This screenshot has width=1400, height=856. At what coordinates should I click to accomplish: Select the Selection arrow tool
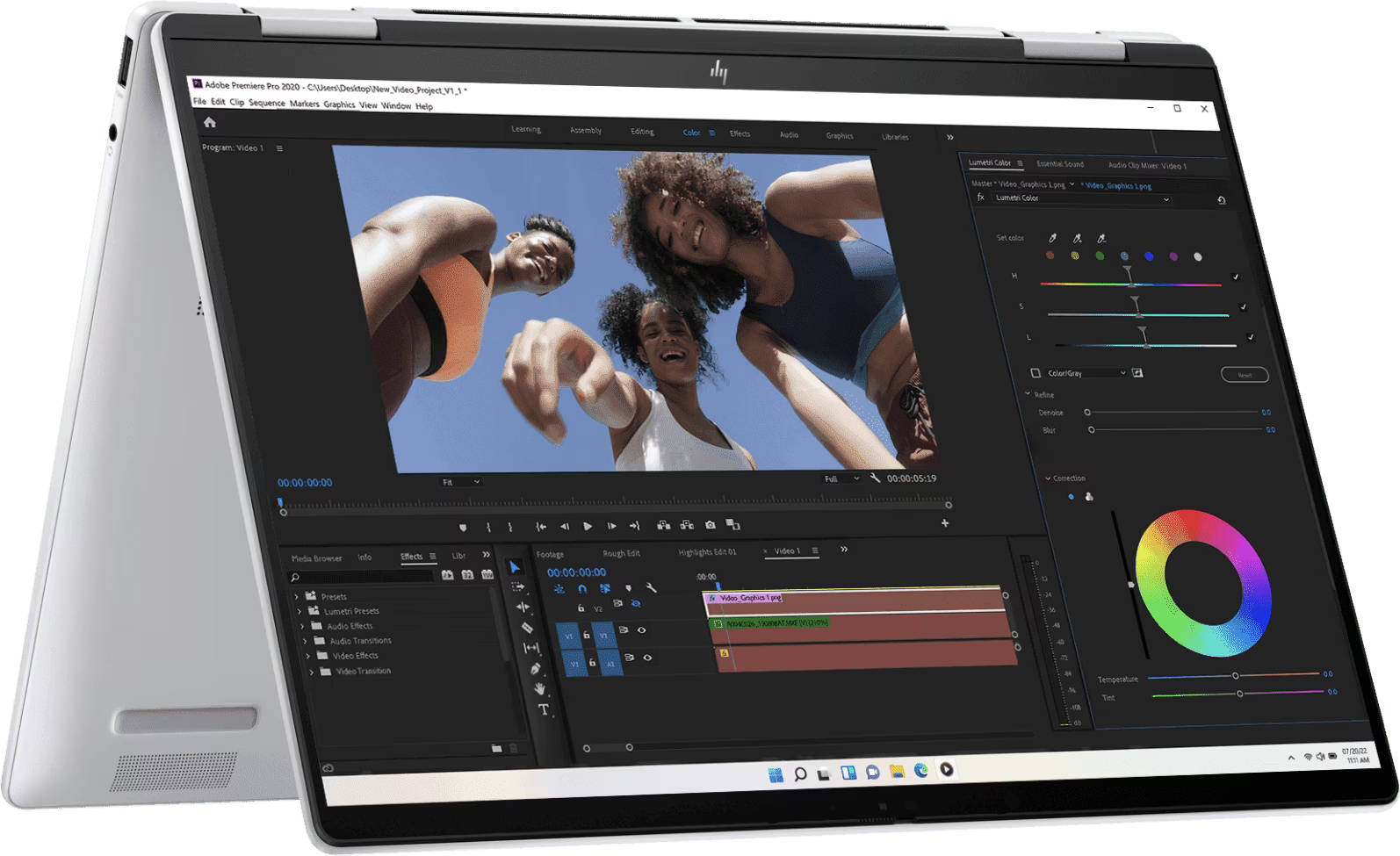click(x=516, y=567)
